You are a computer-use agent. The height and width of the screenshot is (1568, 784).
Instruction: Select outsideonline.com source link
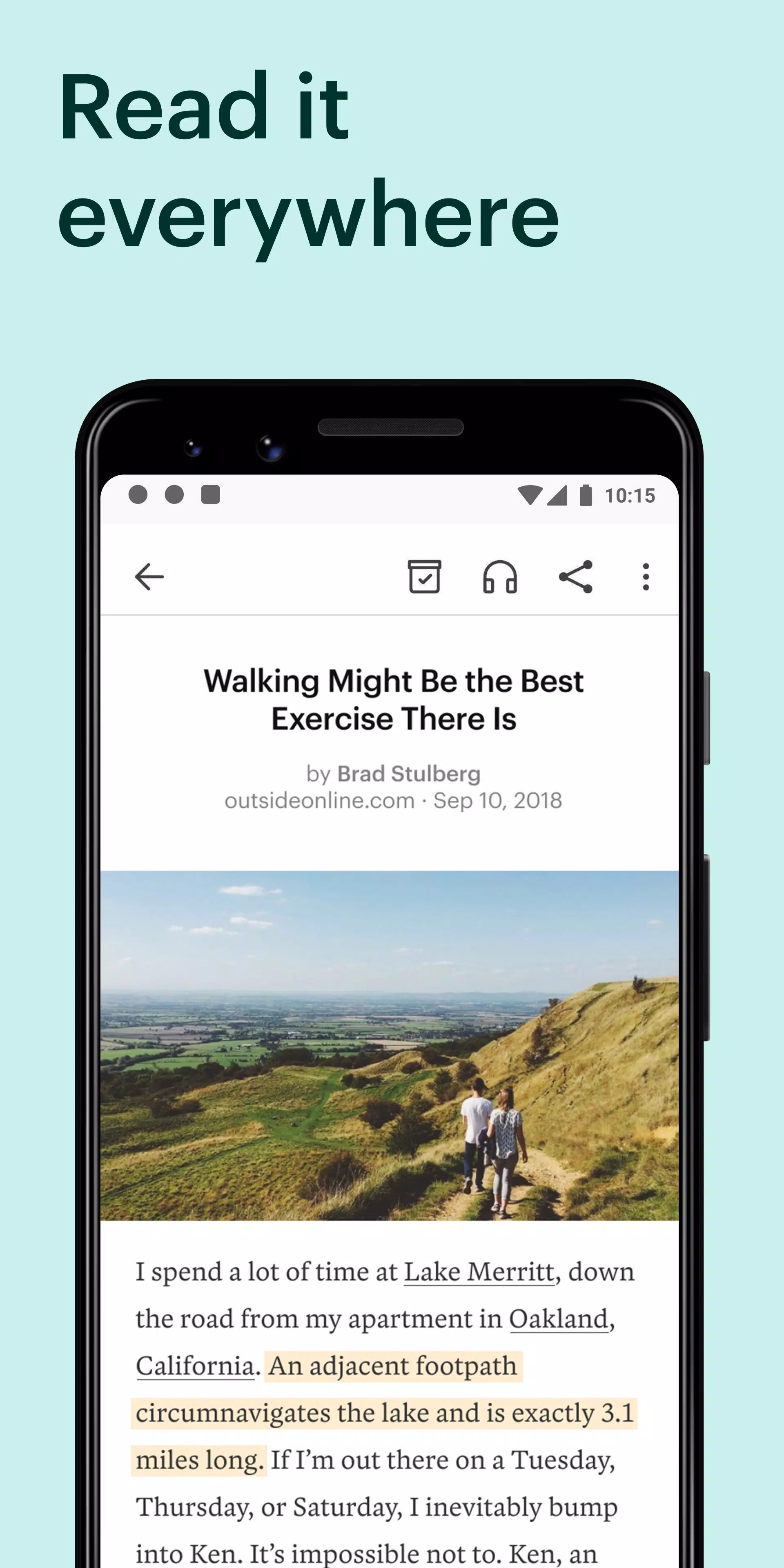(x=319, y=800)
